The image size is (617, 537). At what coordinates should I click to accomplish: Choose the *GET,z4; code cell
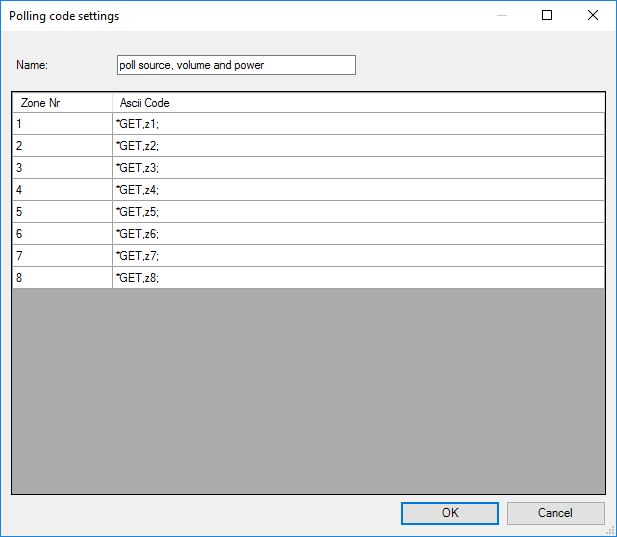point(358,190)
